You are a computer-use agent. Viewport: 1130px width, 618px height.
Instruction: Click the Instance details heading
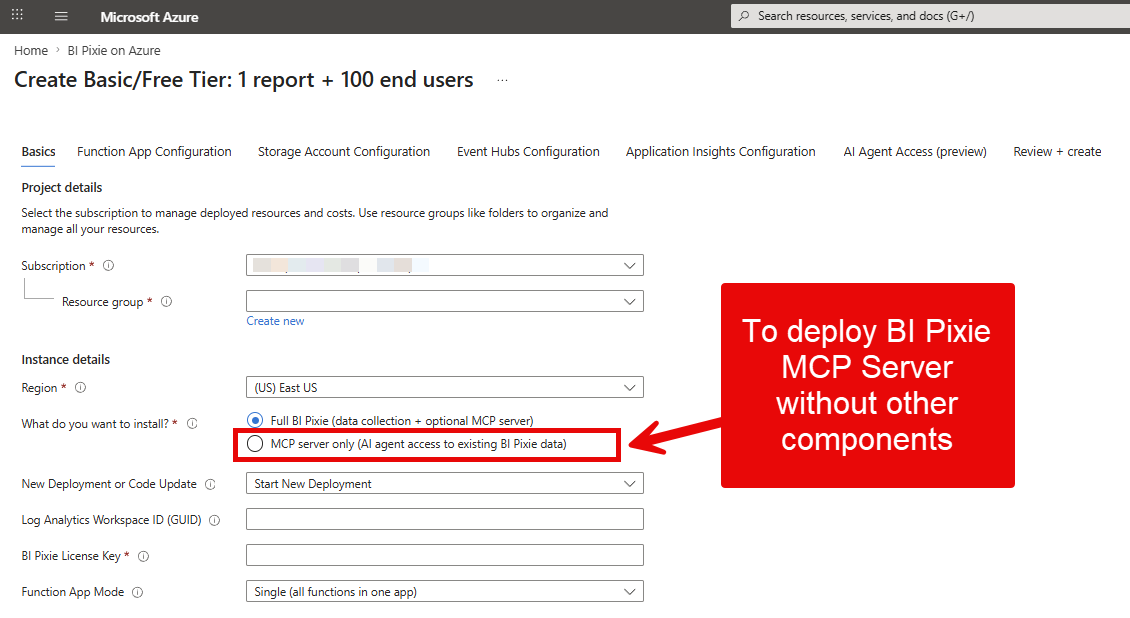click(x=66, y=359)
